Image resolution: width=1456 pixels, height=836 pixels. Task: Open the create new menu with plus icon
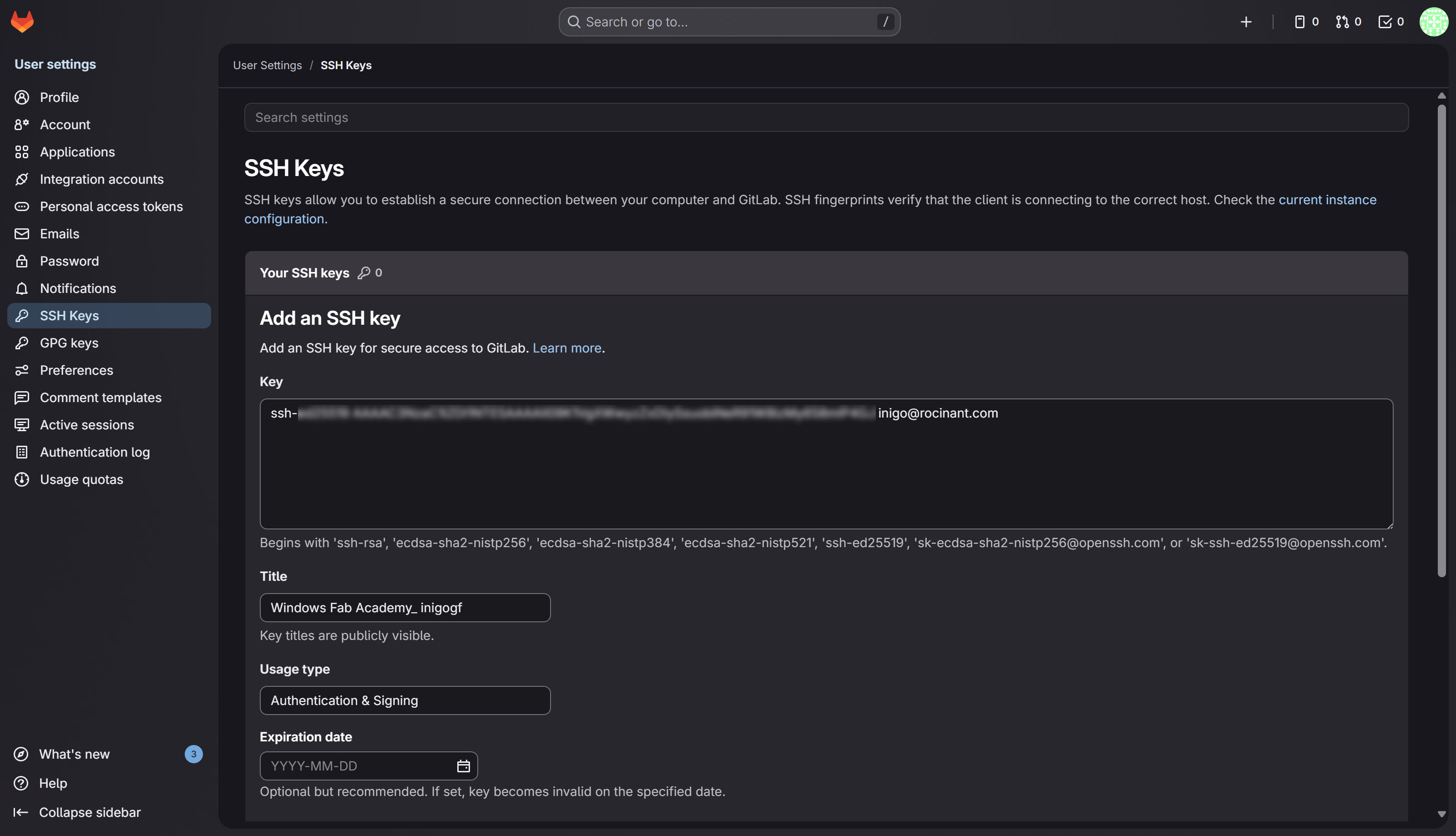(x=1246, y=21)
